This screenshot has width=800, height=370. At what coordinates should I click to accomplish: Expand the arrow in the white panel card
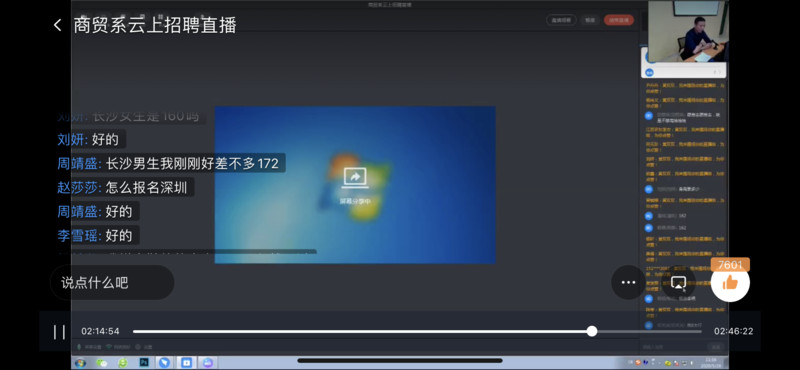720,72
